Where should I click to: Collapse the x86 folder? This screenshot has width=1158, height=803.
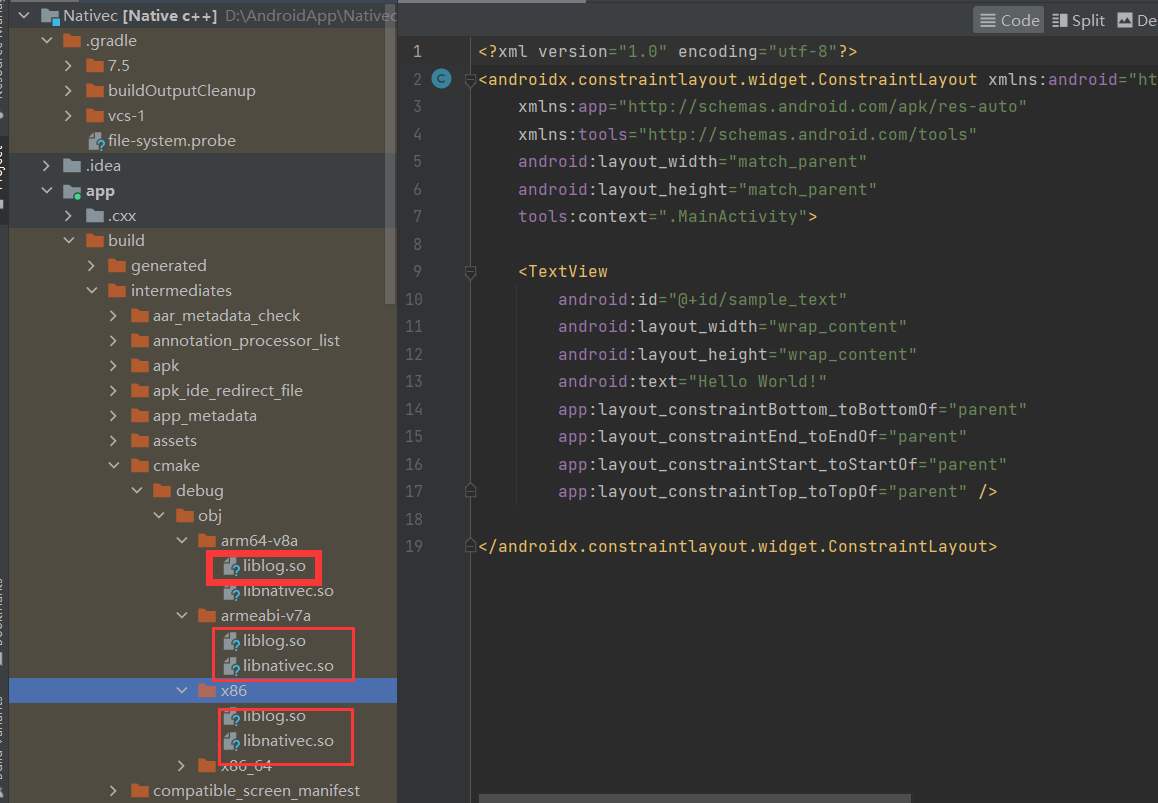(182, 691)
